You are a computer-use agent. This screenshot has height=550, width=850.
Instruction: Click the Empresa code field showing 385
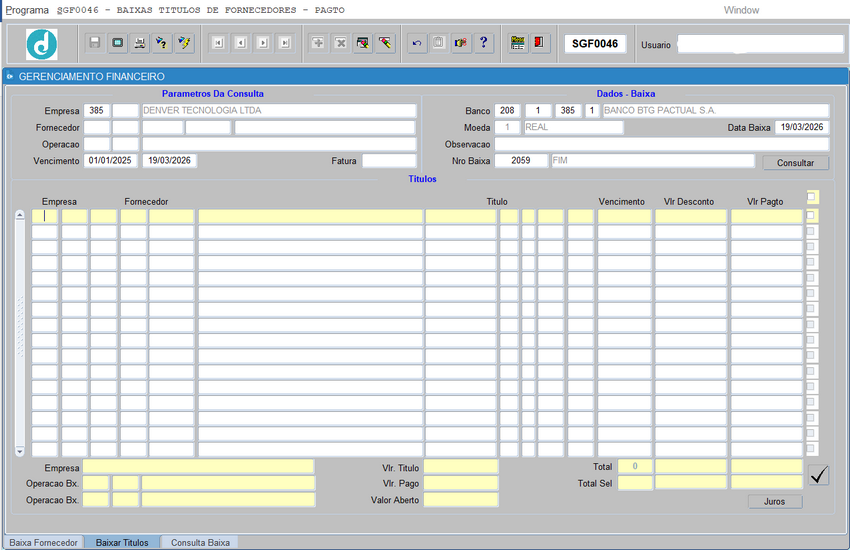point(97,111)
